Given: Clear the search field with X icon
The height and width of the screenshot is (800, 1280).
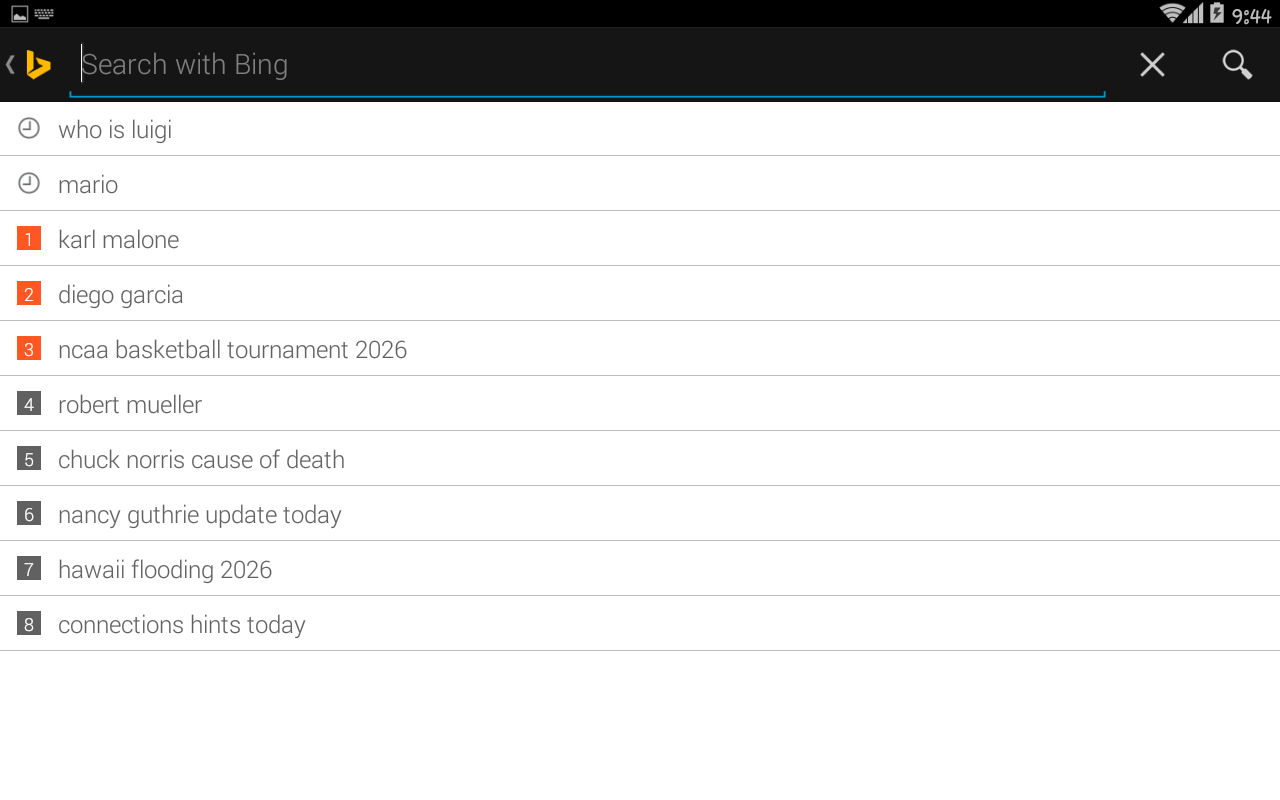Looking at the screenshot, I should point(1152,65).
